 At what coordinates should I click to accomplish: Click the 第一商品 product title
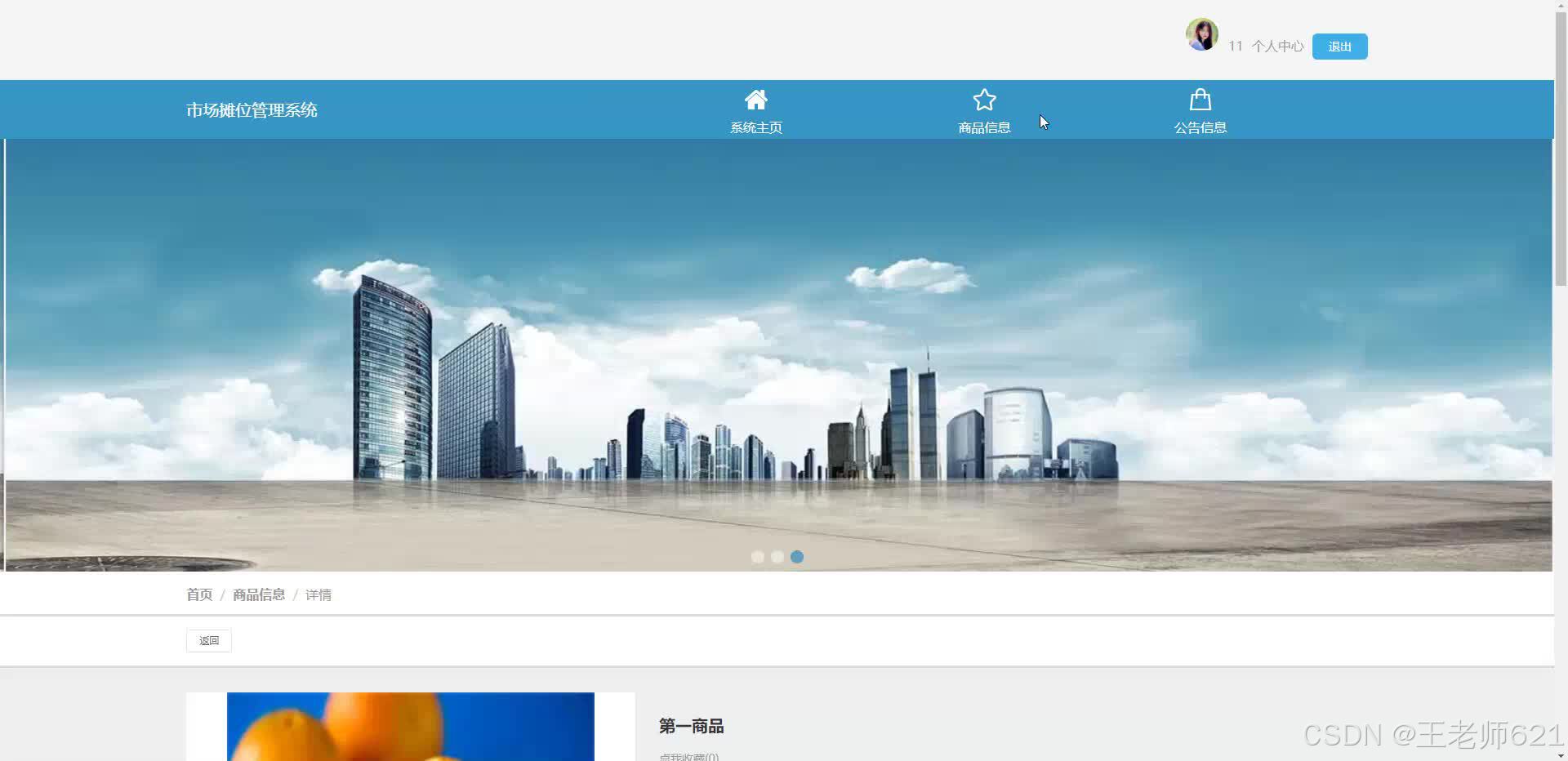coord(691,726)
